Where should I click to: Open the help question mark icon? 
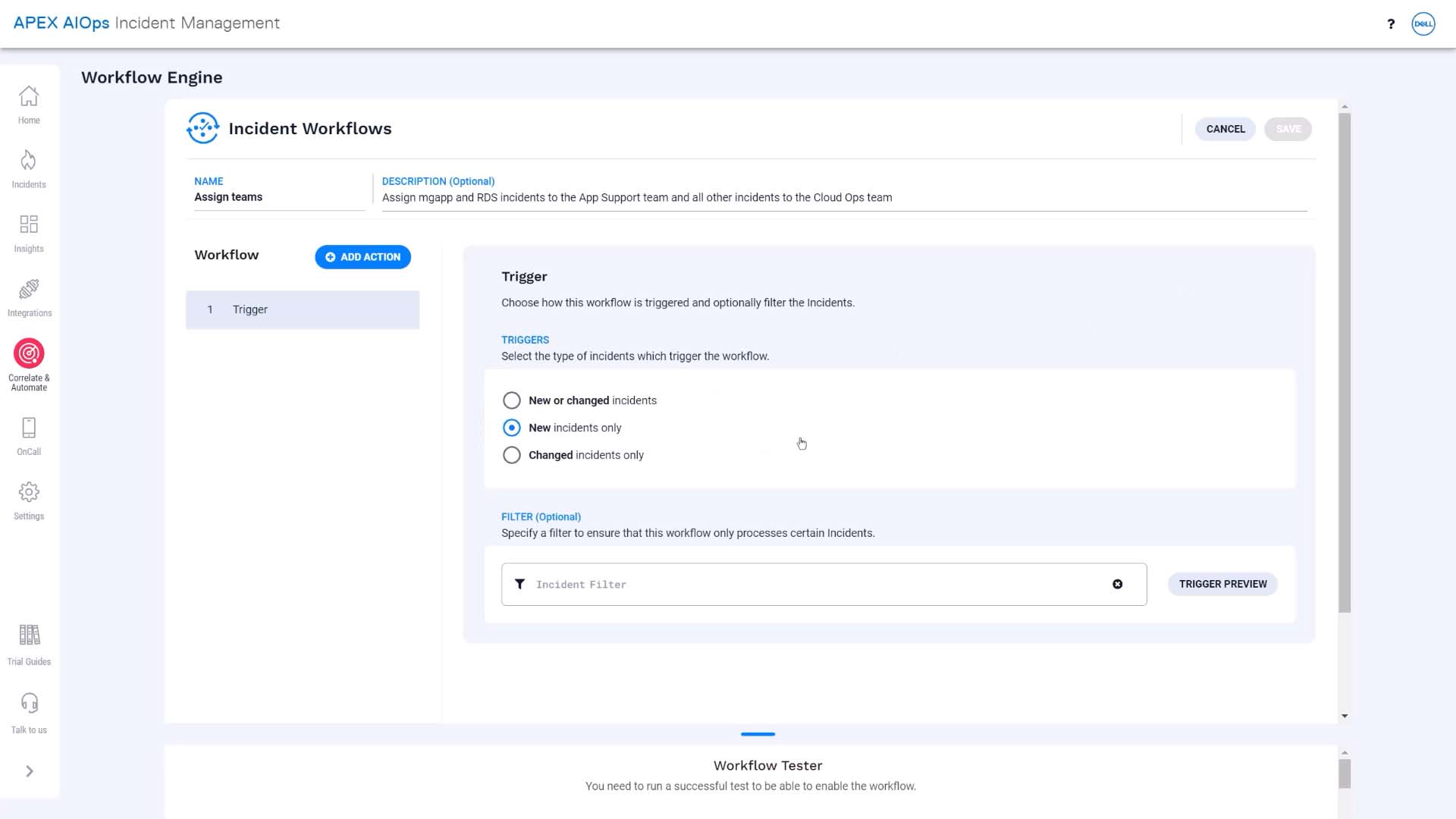tap(1391, 24)
